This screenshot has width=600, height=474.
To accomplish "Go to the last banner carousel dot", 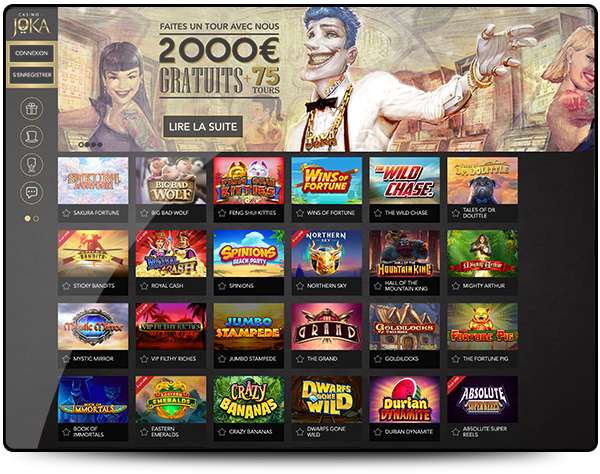I will 99,145.
